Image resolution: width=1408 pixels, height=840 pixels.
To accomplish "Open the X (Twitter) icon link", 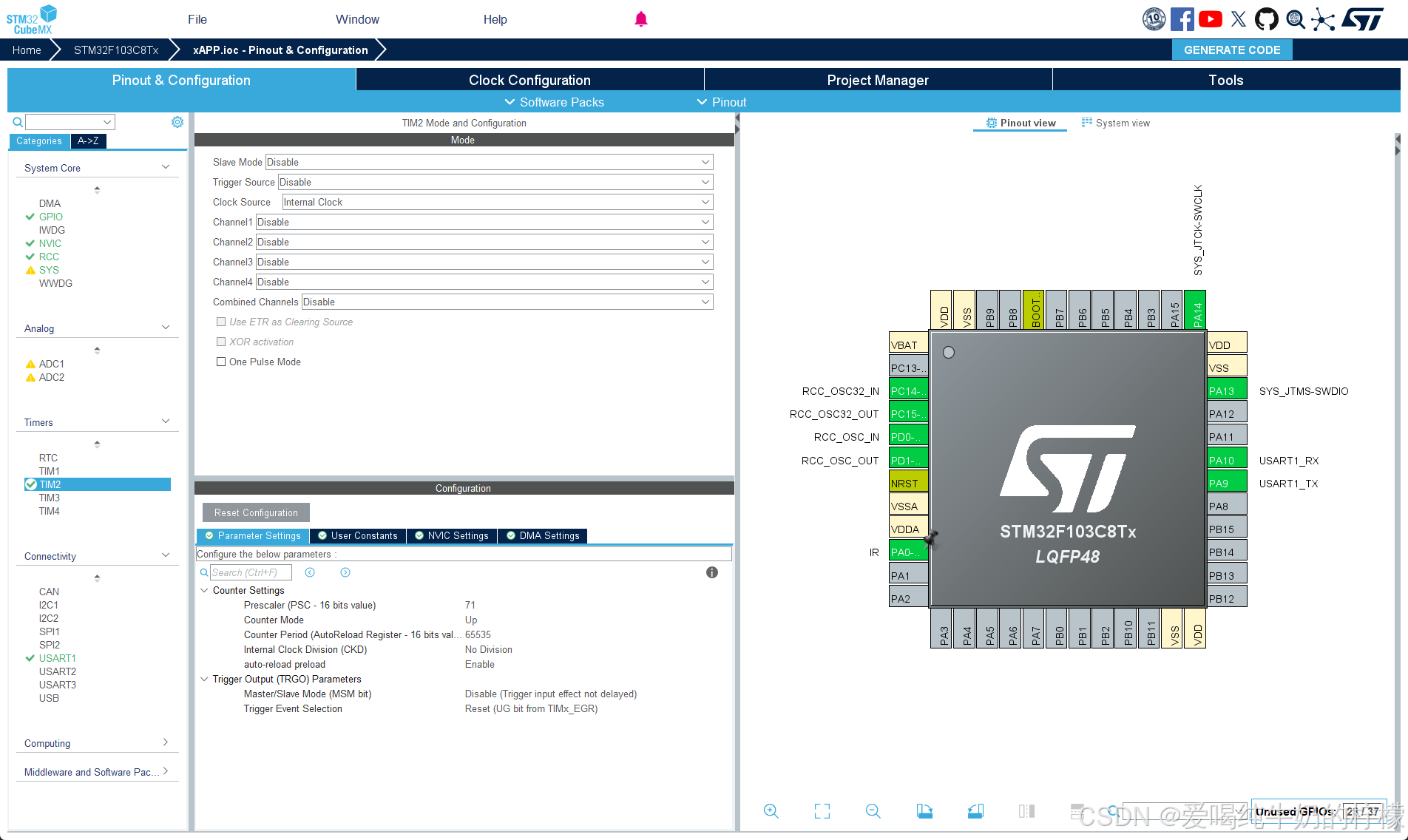I will [1239, 19].
